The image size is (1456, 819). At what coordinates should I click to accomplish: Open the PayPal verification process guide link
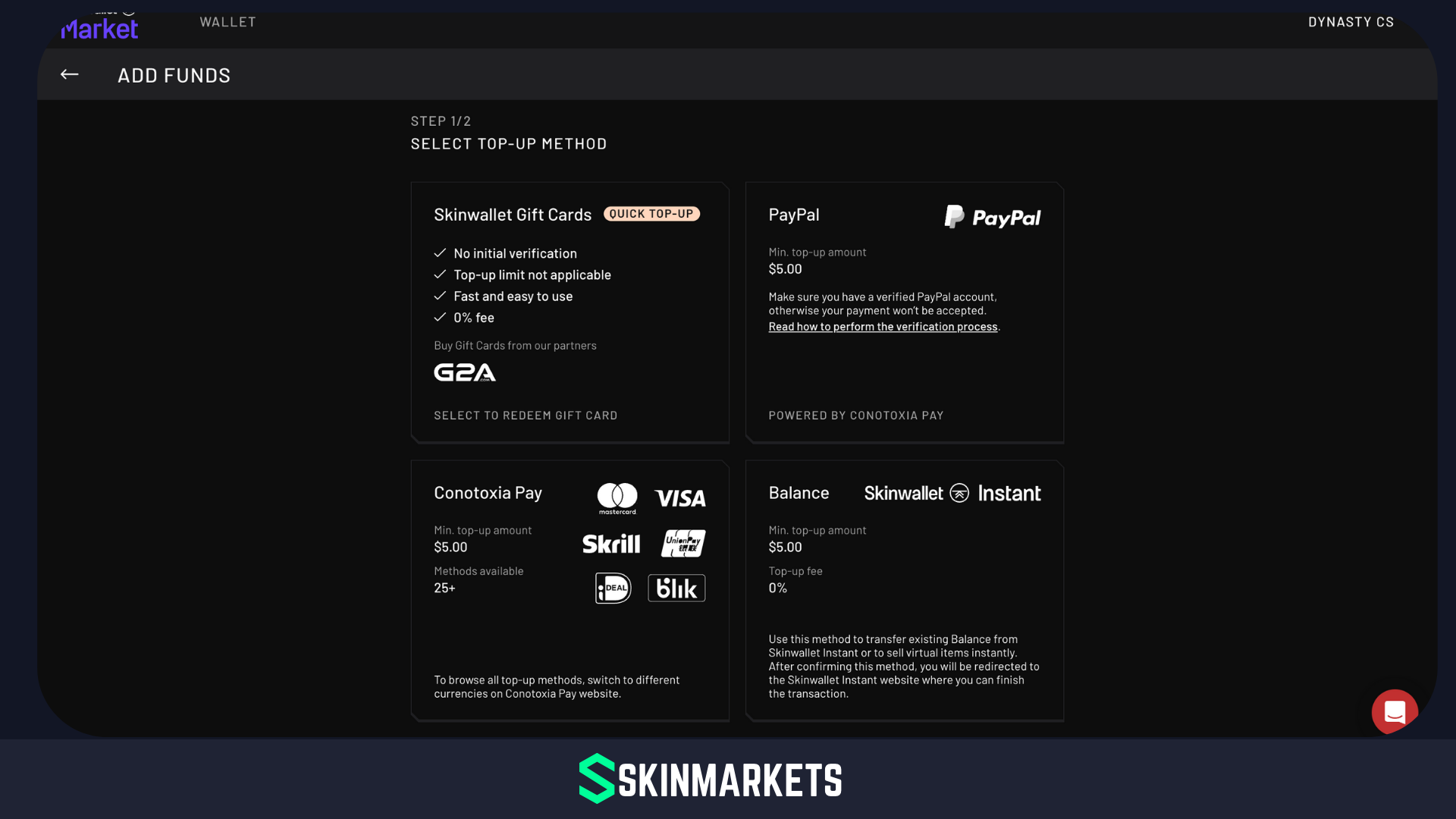tap(883, 326)
